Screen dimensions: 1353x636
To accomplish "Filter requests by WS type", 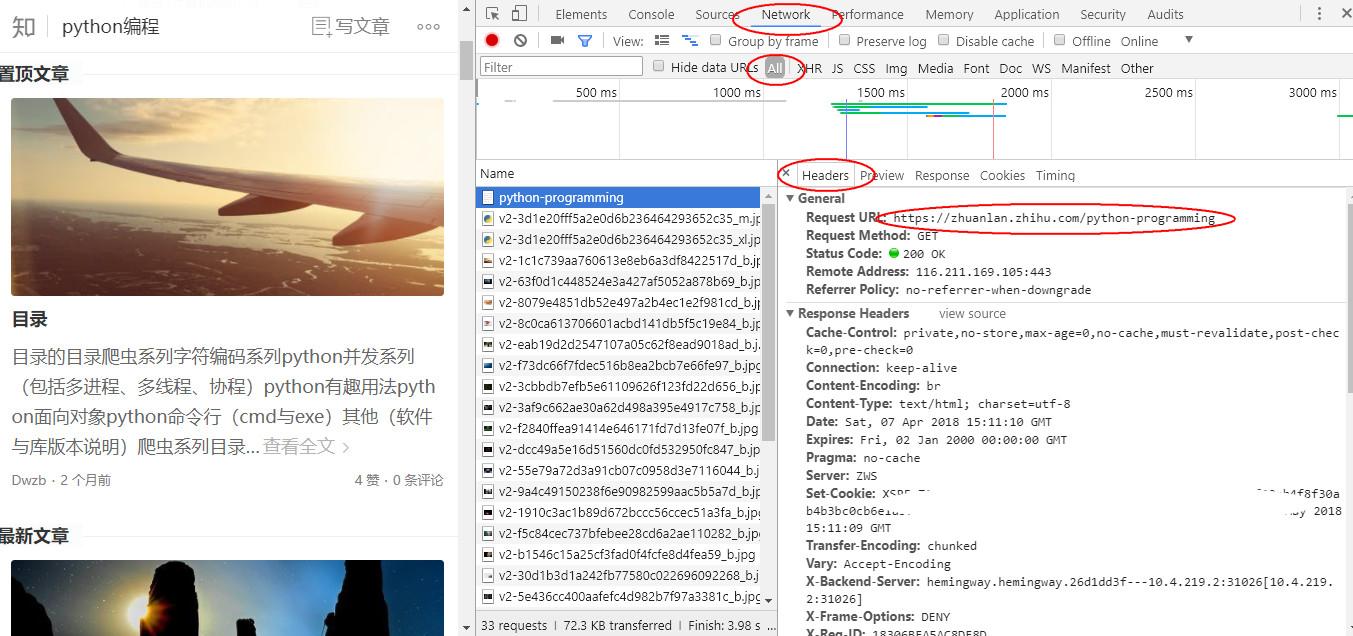I will pyautogui.click(x=1042, y=68).
